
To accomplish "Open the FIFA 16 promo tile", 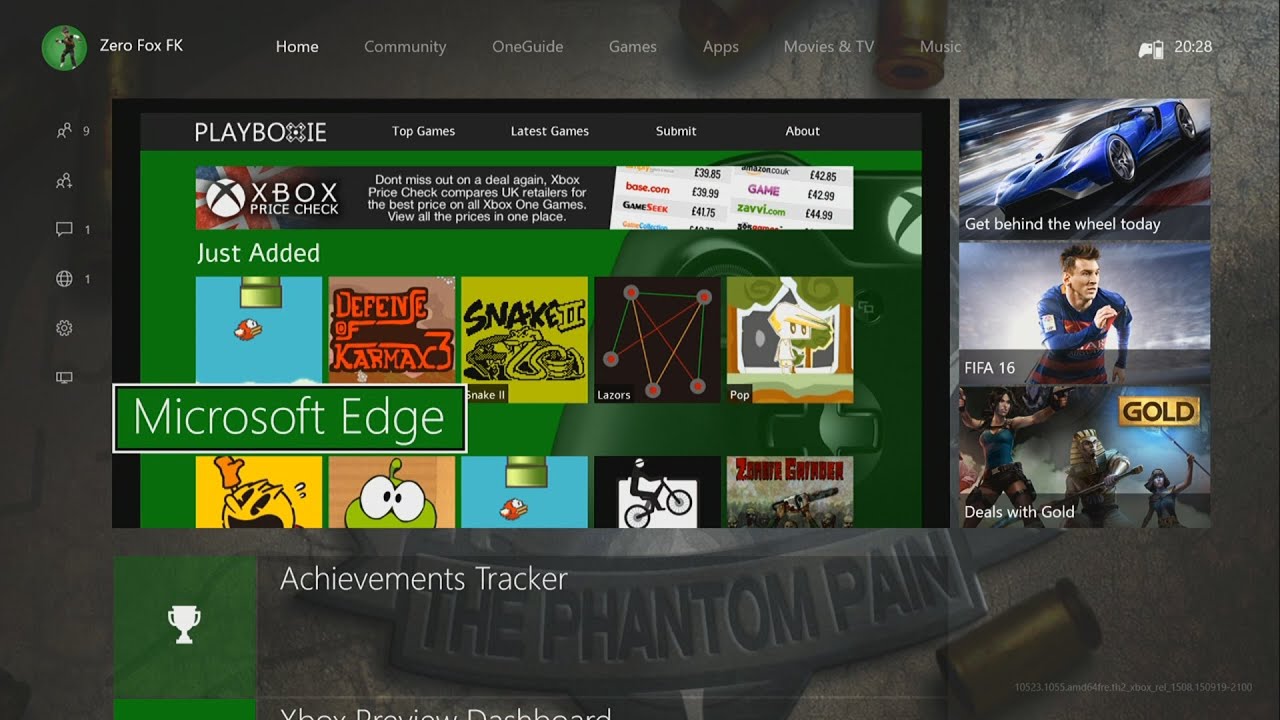I will click(1085, 313).
